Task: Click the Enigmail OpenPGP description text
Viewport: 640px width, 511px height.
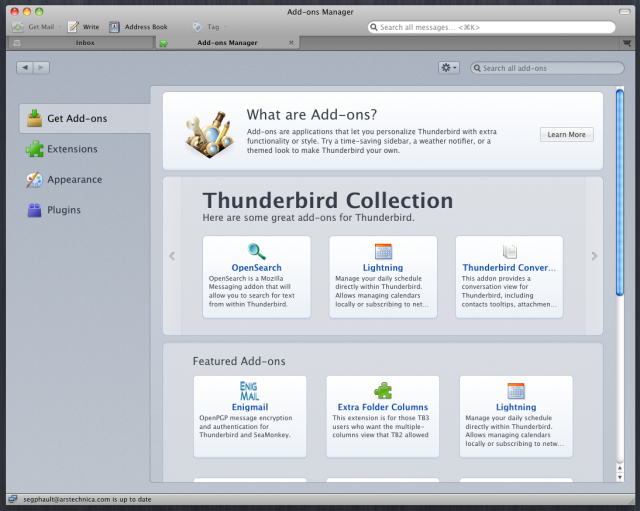Action: (246, 427)
